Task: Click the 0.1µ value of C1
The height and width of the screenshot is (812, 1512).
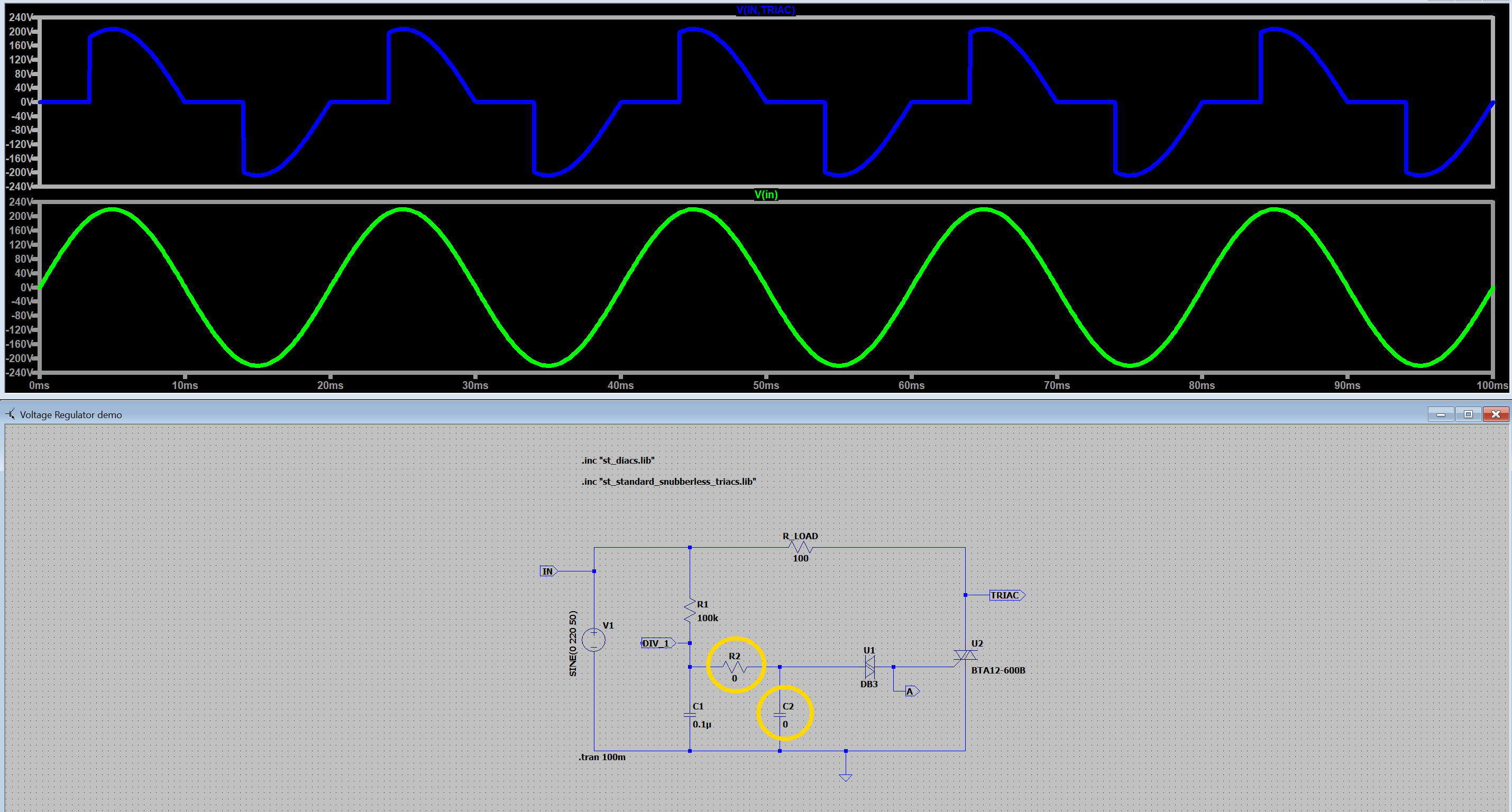Action: click(702, 724)
